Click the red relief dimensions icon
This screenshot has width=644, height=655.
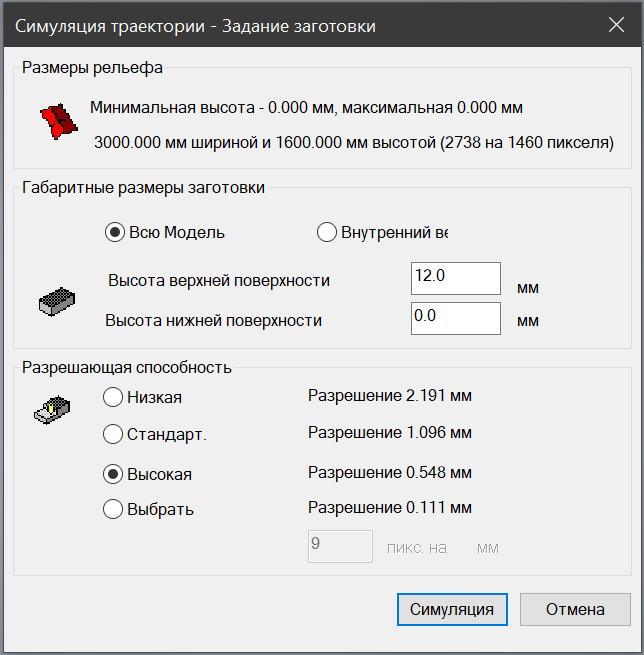(x=58, y=121)
